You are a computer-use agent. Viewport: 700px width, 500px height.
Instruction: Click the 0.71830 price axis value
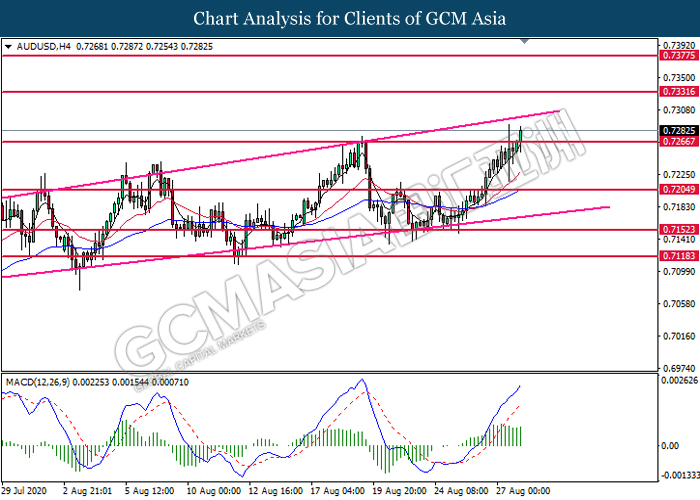(x=679, y=207)
